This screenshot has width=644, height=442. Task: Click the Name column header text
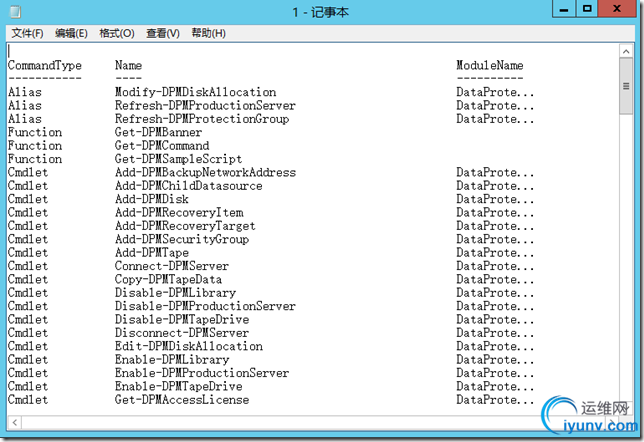(129, 65)
